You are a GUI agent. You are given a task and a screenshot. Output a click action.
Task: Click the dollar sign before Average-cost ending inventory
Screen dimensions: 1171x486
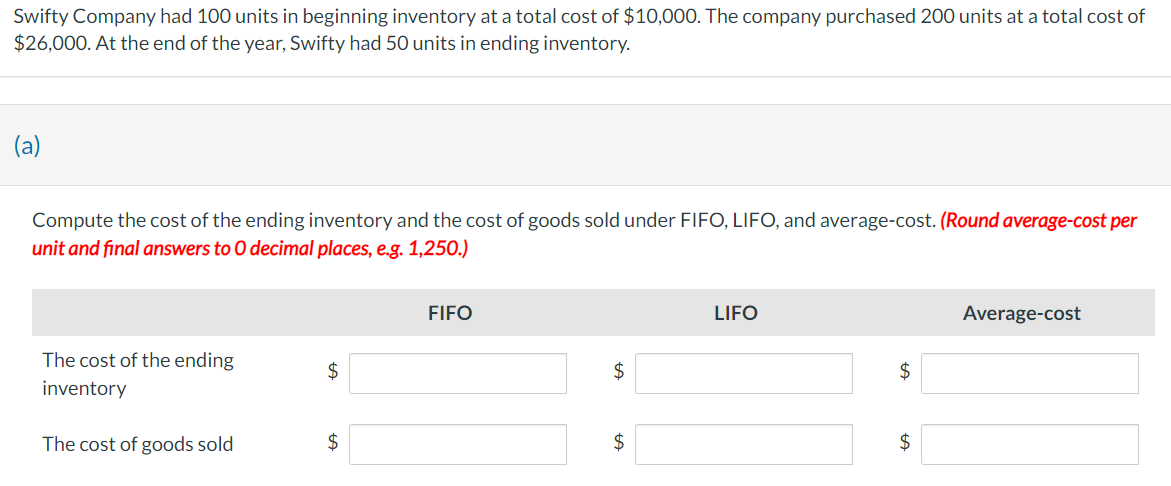tap(905, 370)
